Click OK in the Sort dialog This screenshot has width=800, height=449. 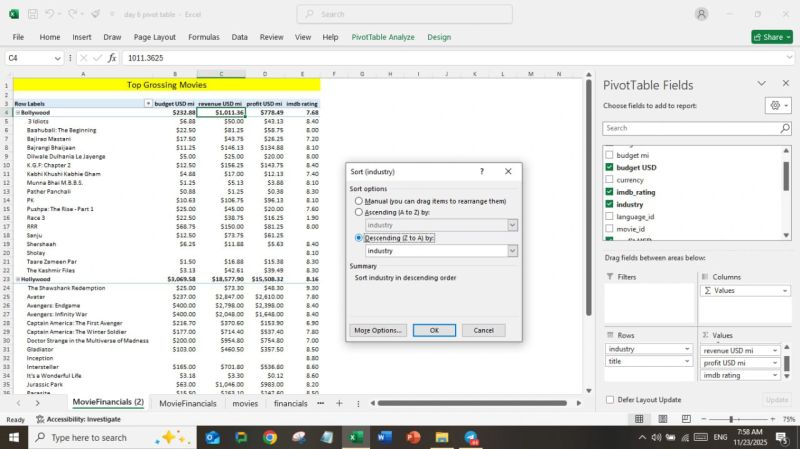point(434,330)
